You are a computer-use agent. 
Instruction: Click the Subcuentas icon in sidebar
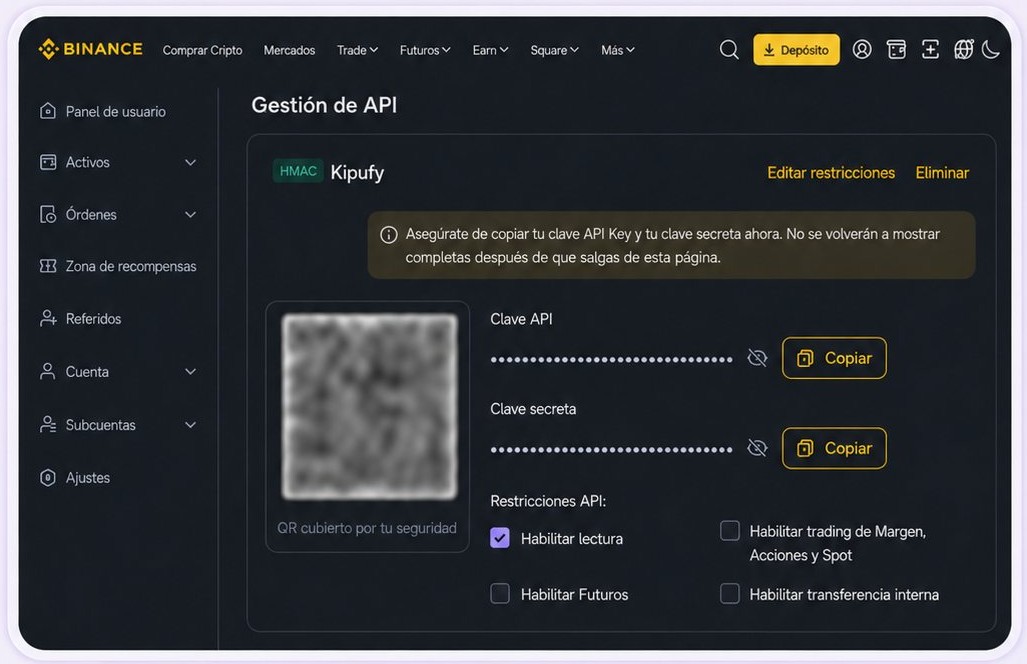pyautogui.click(x=48, y=424)
